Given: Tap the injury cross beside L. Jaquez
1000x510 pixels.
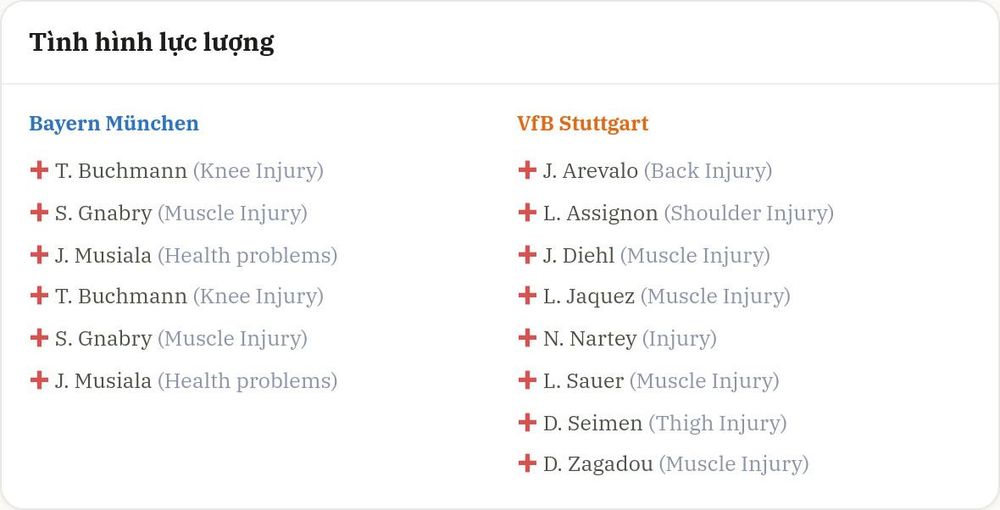Looking at the screenshot, I should 527,296.
